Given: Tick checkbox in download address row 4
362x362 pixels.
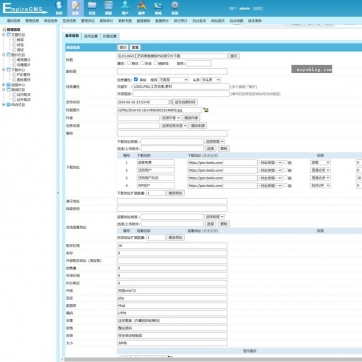Looking at the screenshot, I should coord(285,185).
